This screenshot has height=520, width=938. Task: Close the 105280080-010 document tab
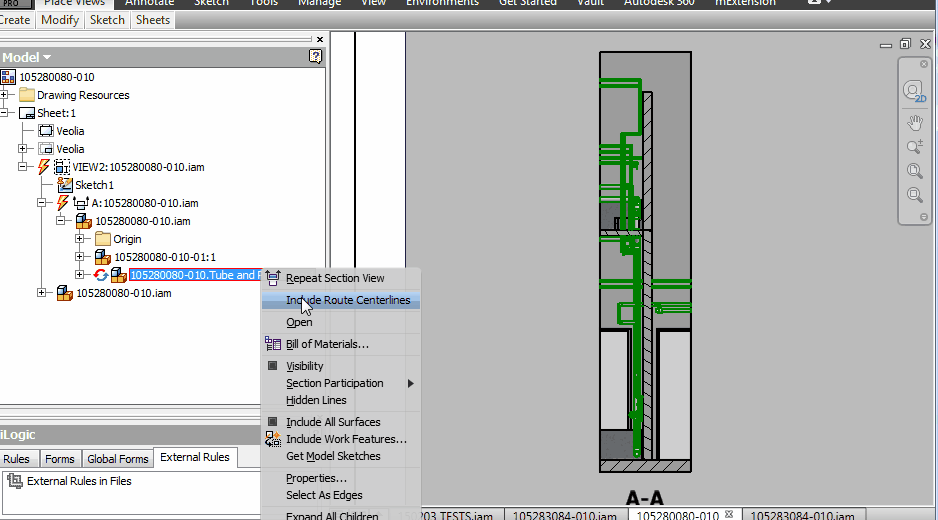(x=729, y=514)
